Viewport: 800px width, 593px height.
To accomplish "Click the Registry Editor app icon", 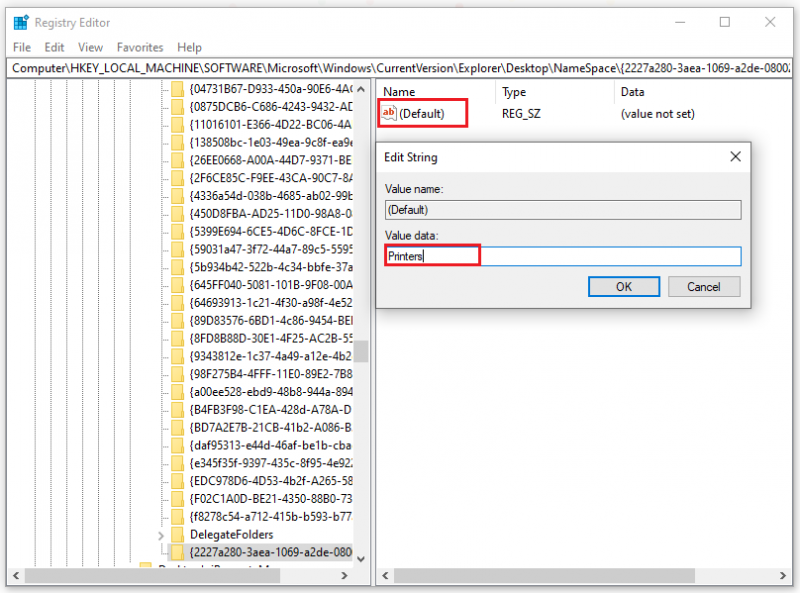I will pyautogui.click(x=21, y=22).
